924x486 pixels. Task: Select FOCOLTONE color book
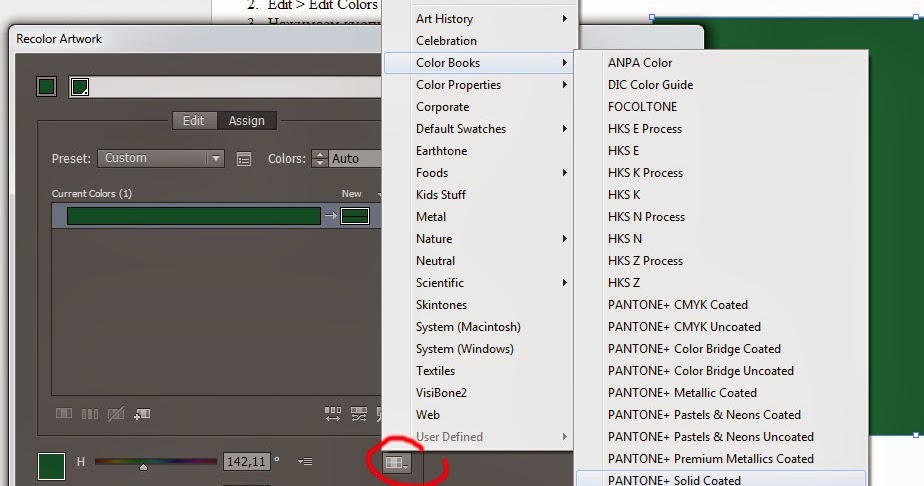(x=721, y=107)
